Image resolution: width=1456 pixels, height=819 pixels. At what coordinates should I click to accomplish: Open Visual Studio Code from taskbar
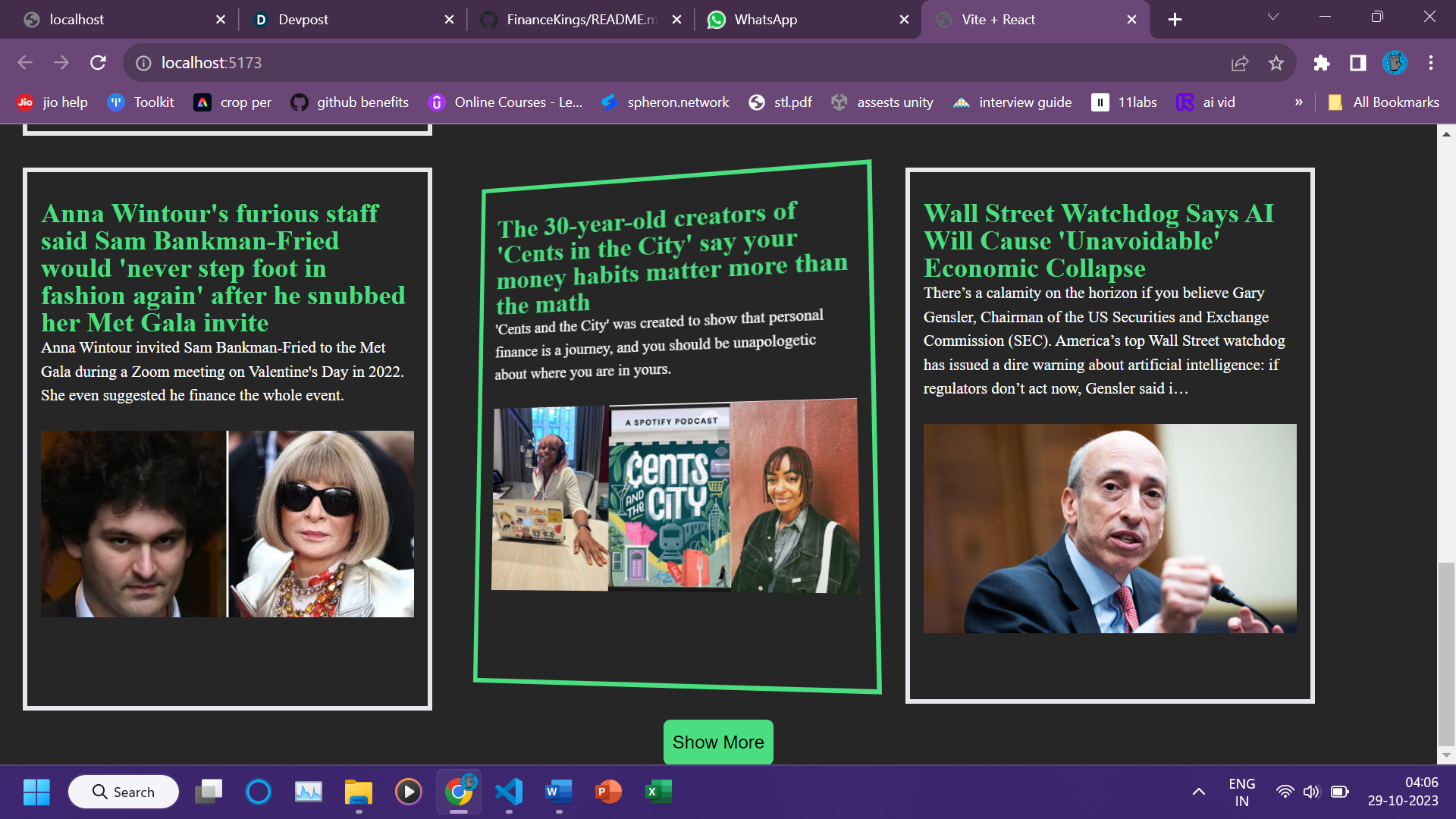point(509,792)
